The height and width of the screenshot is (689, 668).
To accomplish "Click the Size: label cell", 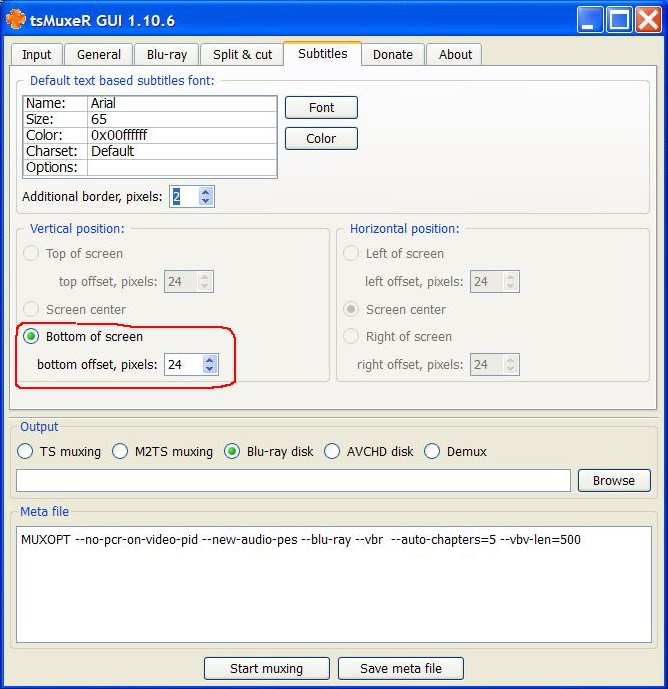I will (55, 120).
